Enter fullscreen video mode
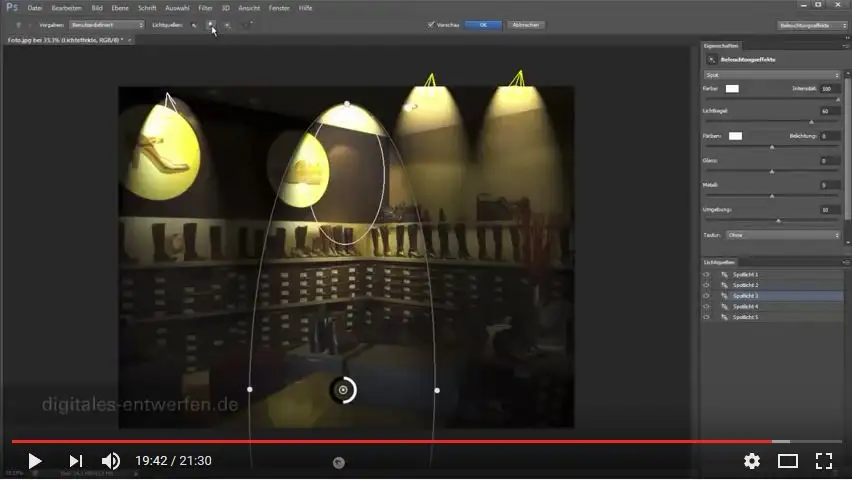This screenshot has width=852, height=480. (824, 461)
